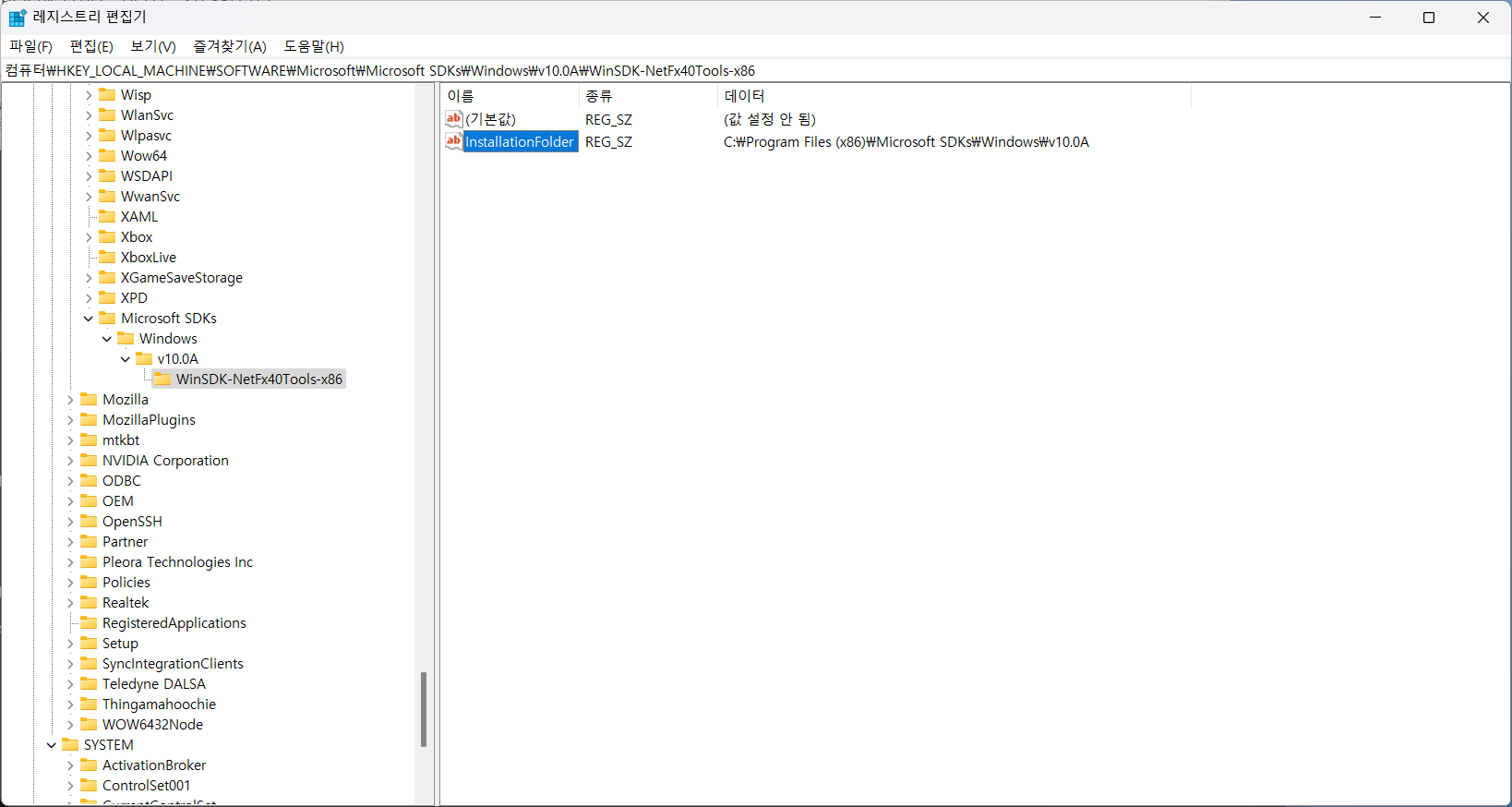Select the InstallationFolder value name
This screenshot has height=807, width=1512.
tap(520, 141)
